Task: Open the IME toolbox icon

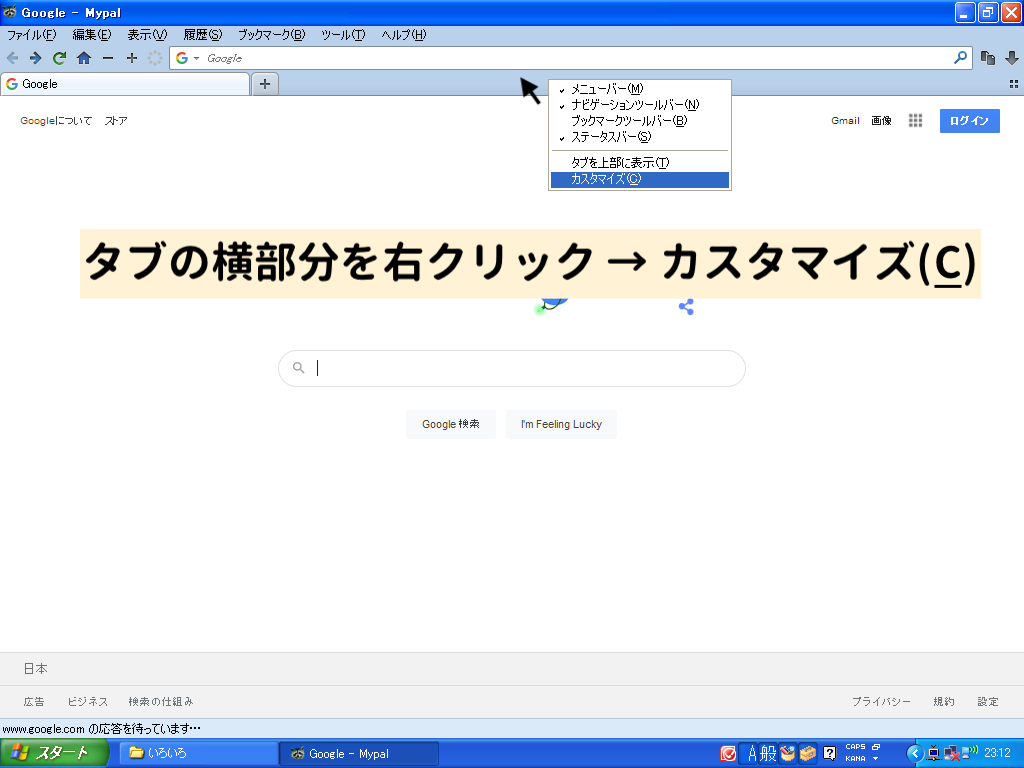Action: [808, 754]
